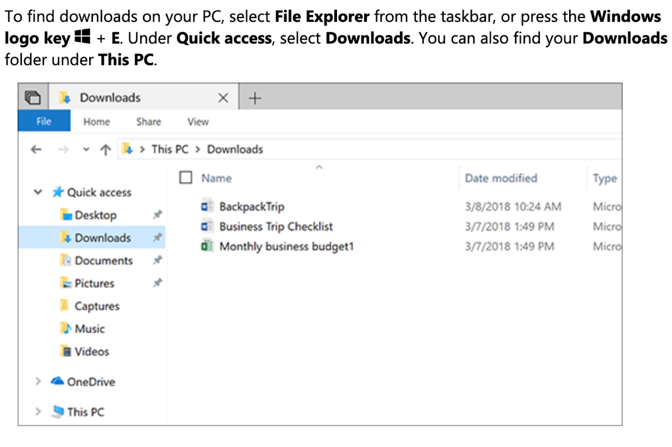Screen dimensions: 672x447
Task: Select OneDrive in the navigation pane
Action: pyautogui.click(x=91, y=382)
